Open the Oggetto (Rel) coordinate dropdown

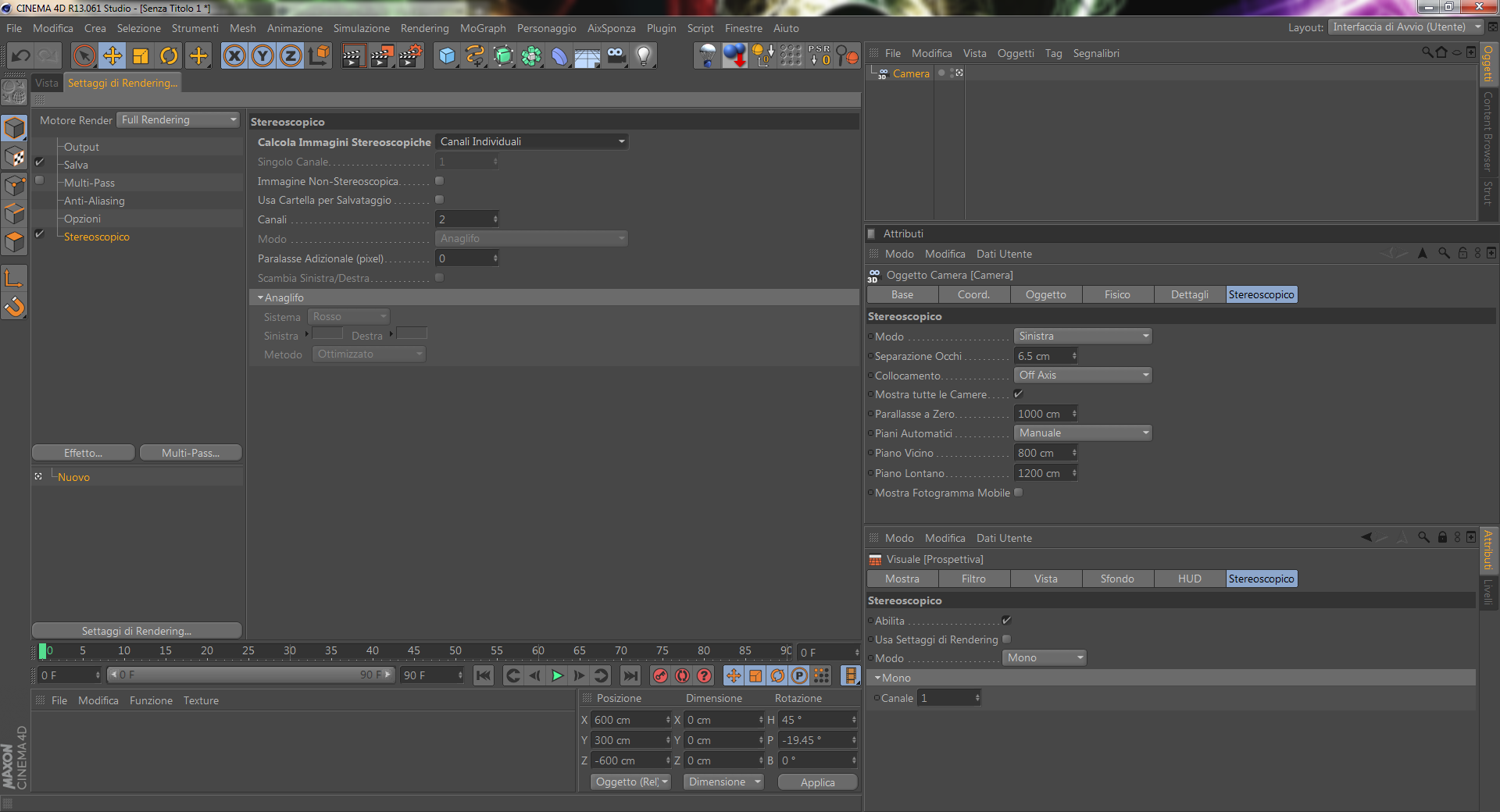630,782
